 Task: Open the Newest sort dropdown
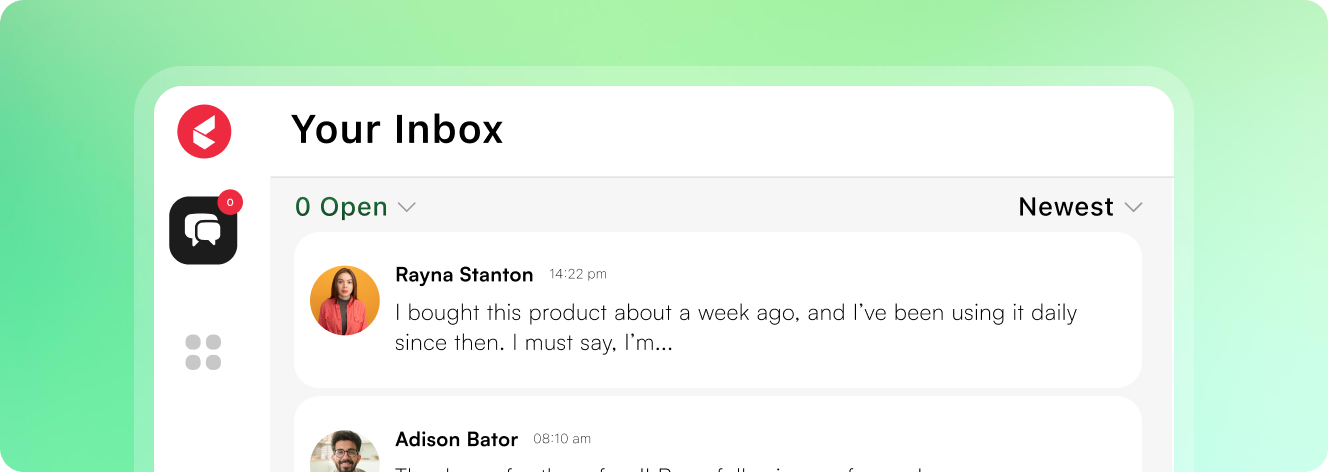tap(1080, 207)
